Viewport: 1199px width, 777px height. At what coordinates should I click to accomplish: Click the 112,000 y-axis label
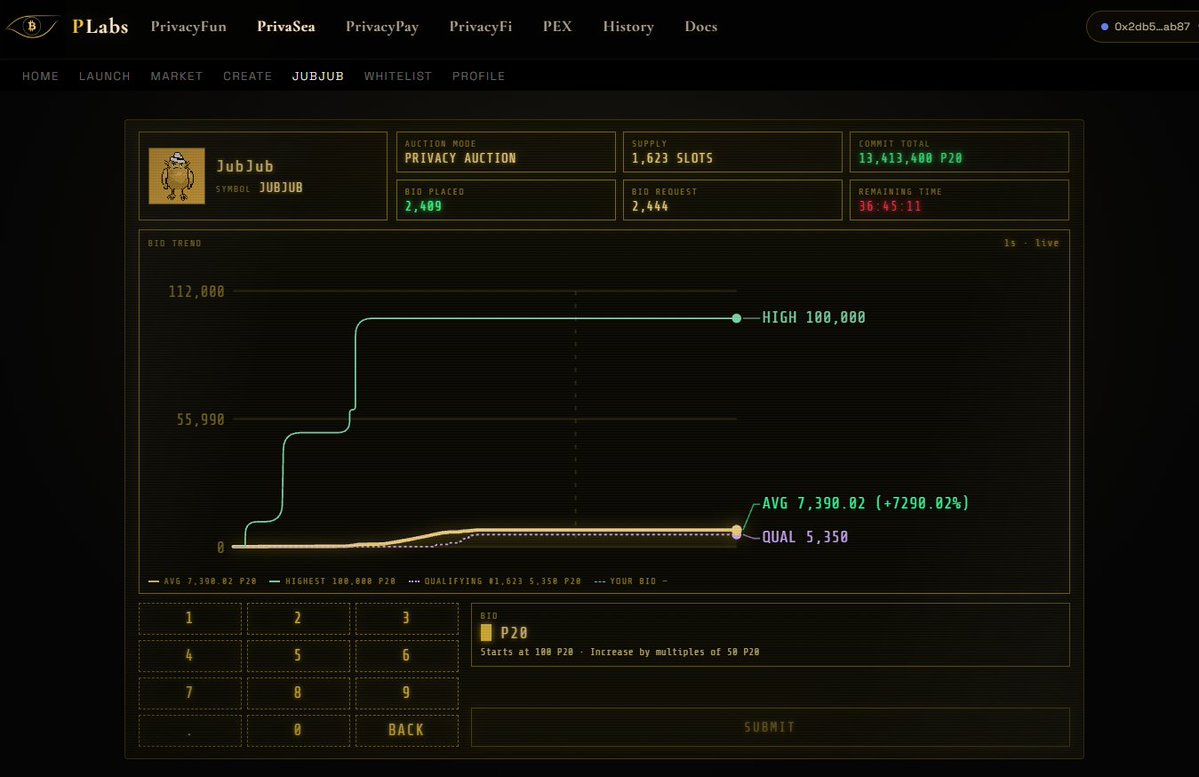click(x=197, y=291)
